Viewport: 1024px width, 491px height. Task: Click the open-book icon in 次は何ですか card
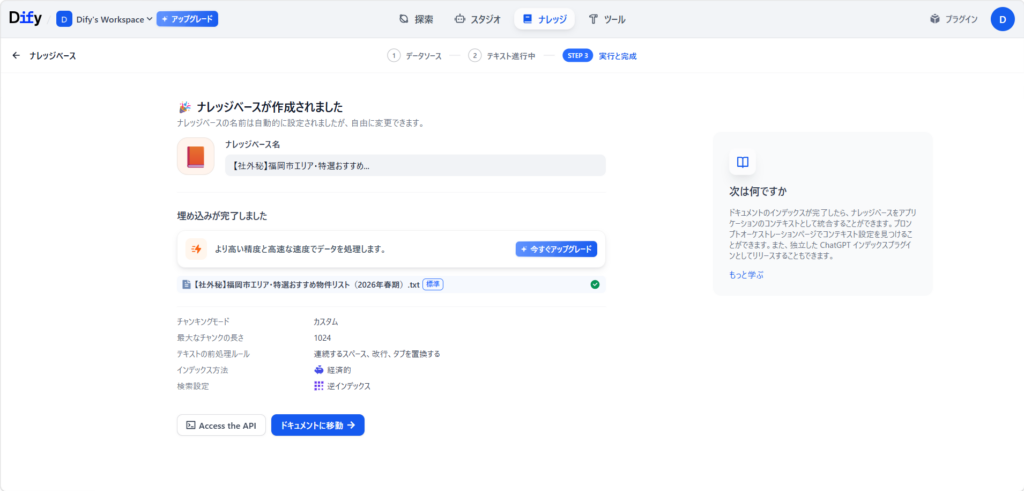coord(742,162)
